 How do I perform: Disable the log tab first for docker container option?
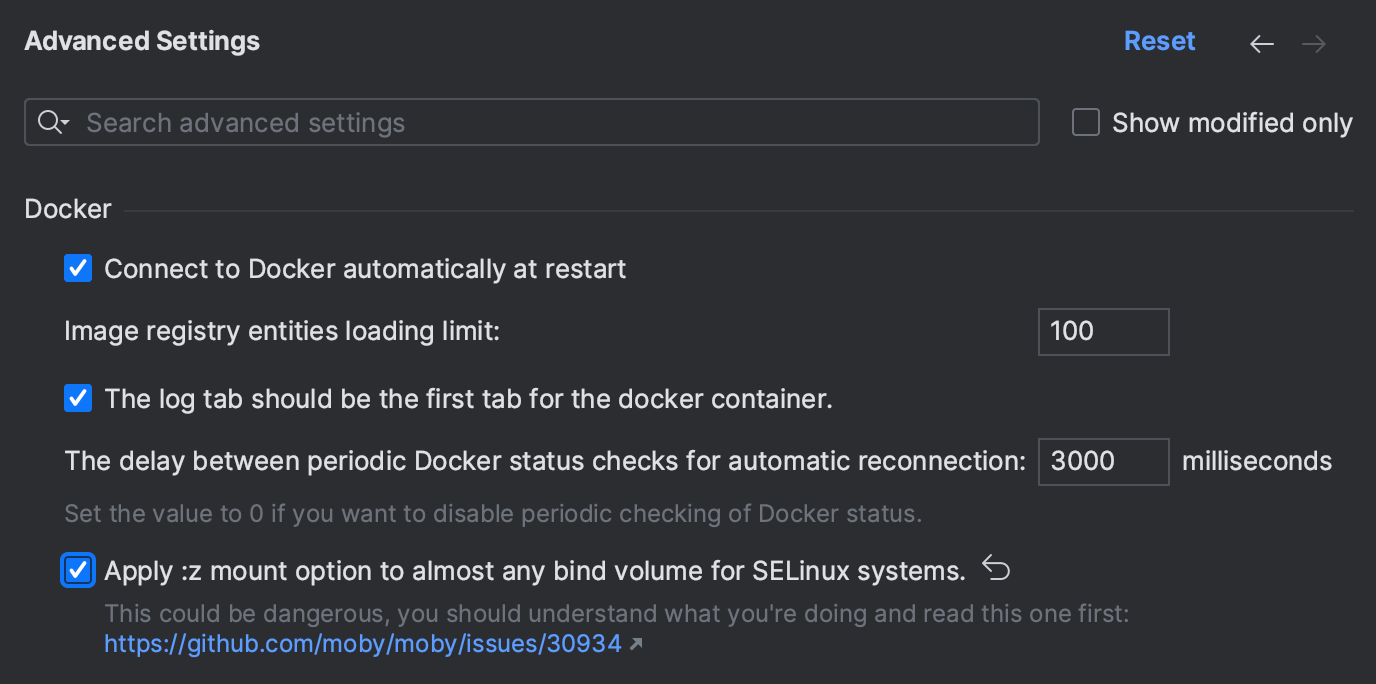click(78, 398)
